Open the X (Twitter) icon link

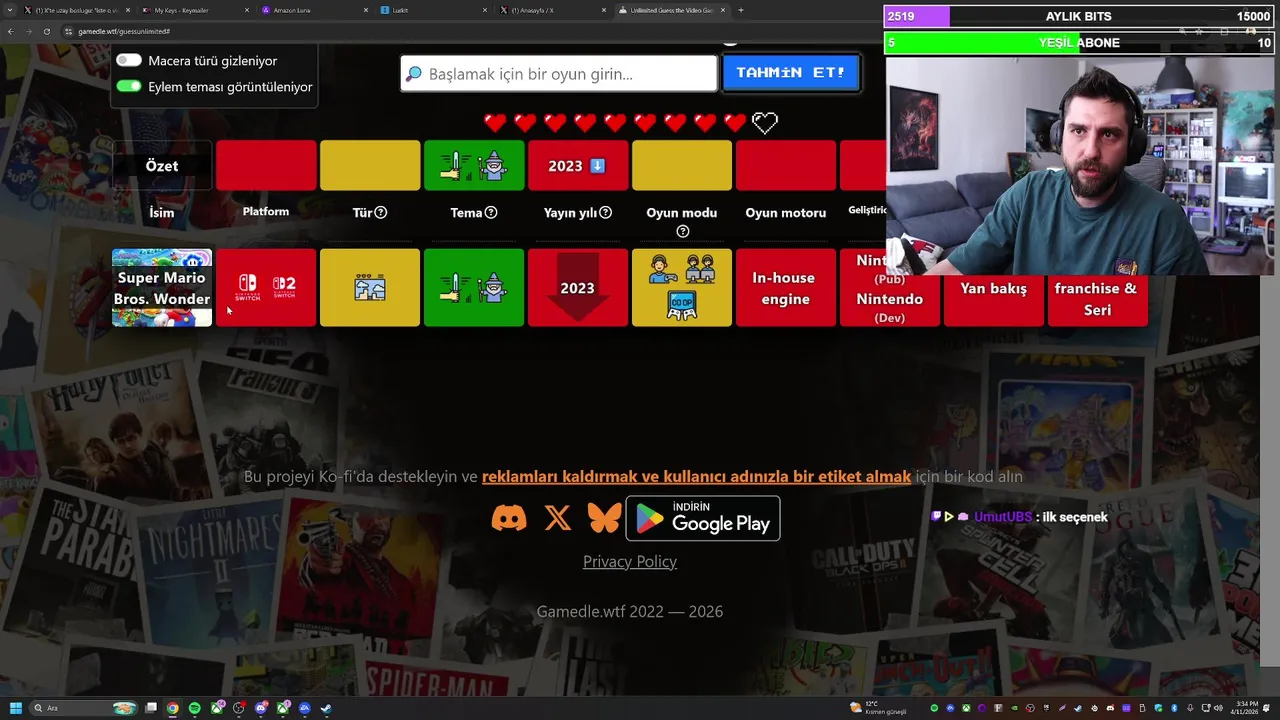tap(558, 518)
